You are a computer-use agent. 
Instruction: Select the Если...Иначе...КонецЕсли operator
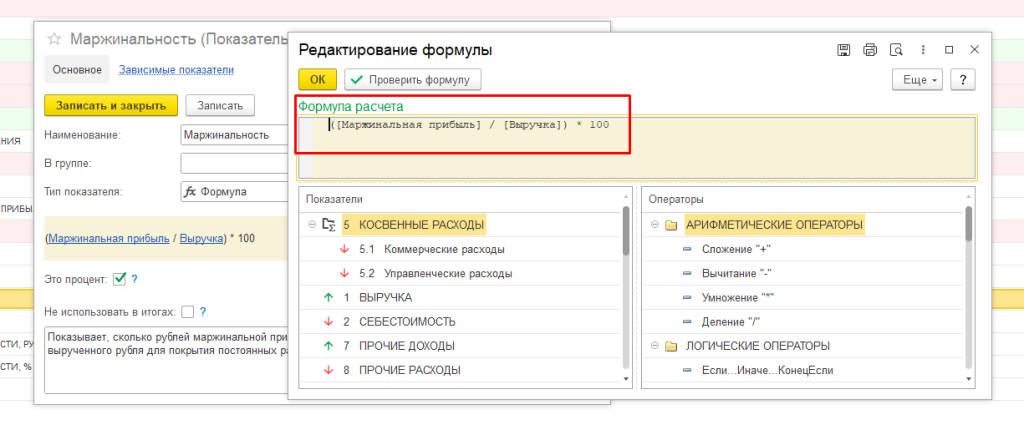tap(803, 371)
